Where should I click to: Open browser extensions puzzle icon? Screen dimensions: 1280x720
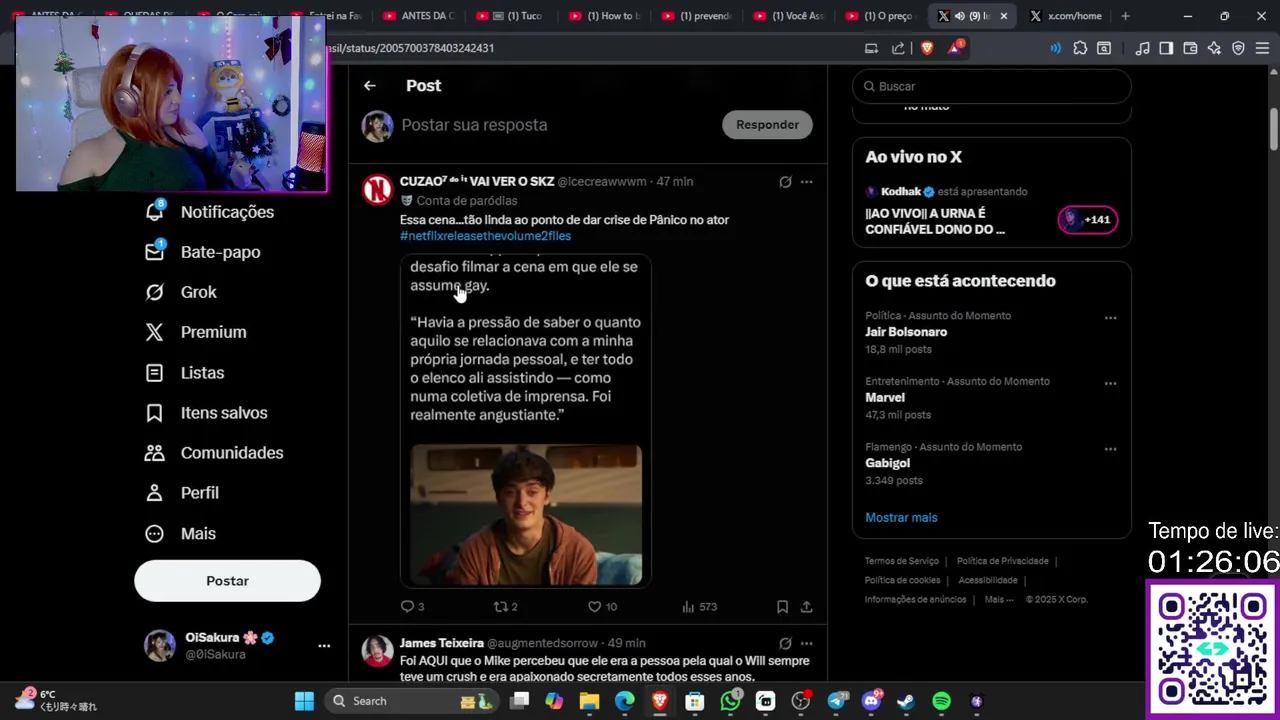click(x=1080, y=48)
